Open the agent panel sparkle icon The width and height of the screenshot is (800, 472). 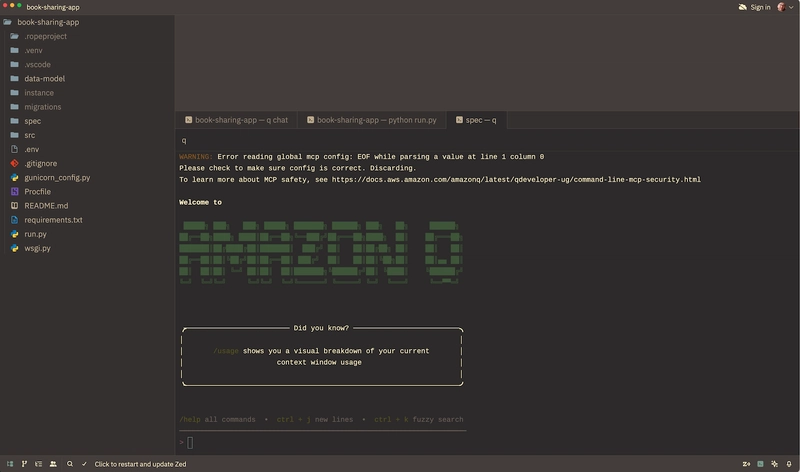pos(774,464)
